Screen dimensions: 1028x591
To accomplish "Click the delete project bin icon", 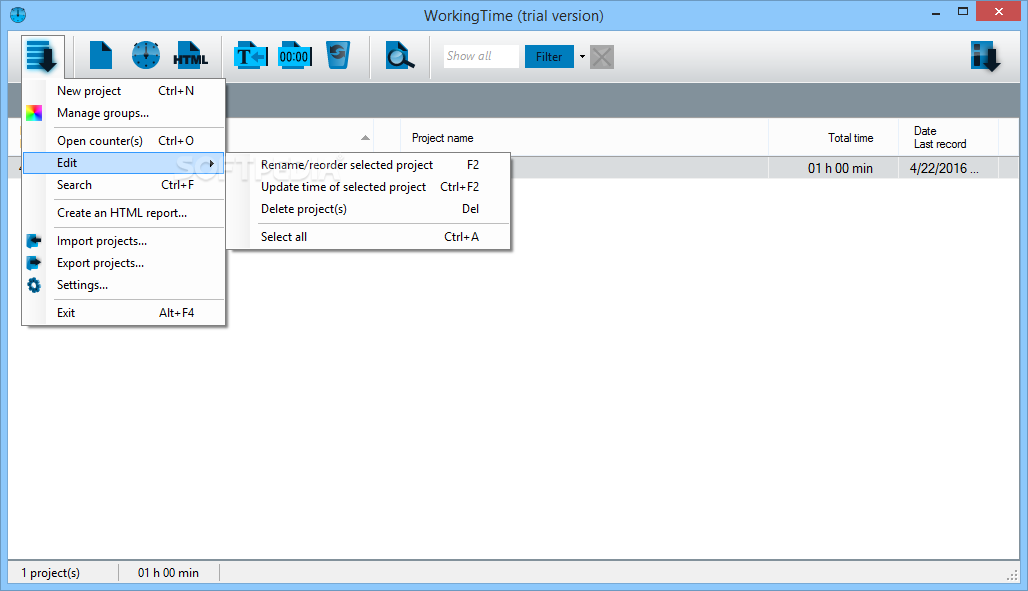I will 338,55.
